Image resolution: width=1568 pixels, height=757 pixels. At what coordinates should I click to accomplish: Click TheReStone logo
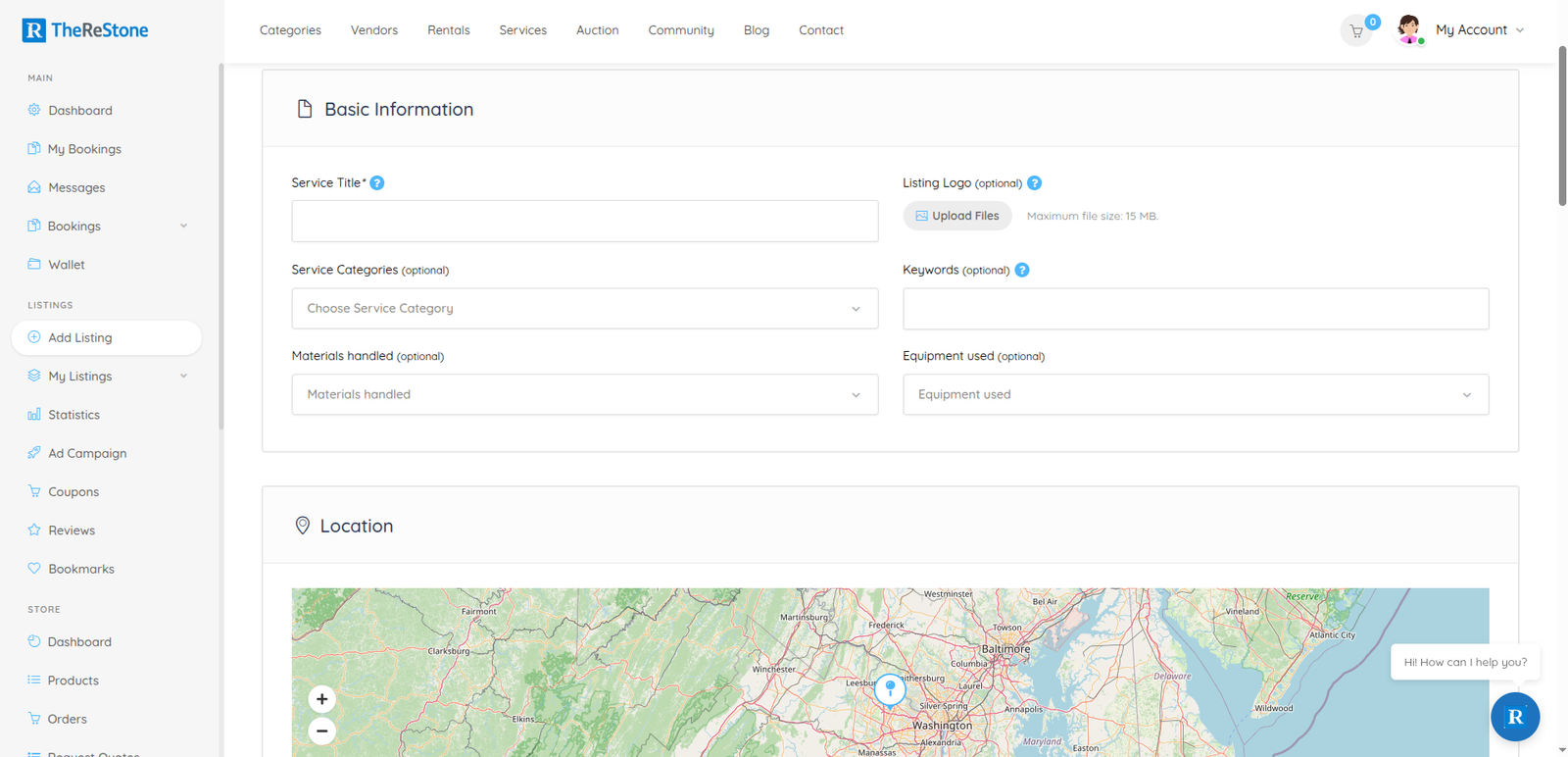pyautogui.click(x=85, y=30)
